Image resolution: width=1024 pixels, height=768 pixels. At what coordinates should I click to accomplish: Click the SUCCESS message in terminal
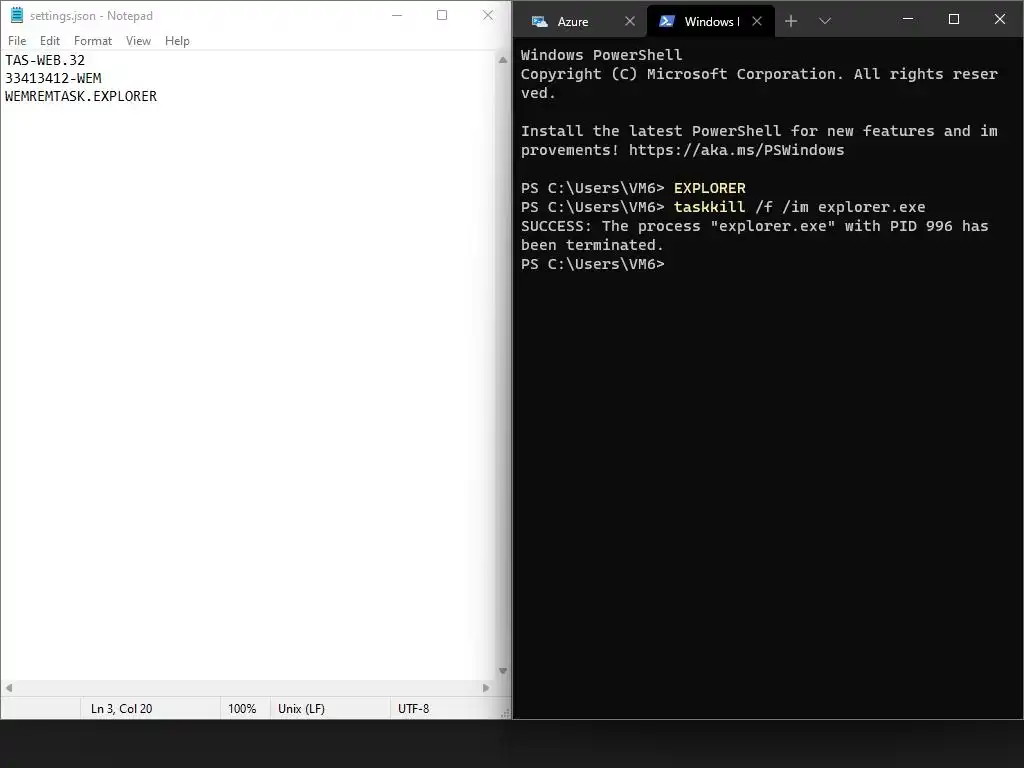(x=754, y=236)
